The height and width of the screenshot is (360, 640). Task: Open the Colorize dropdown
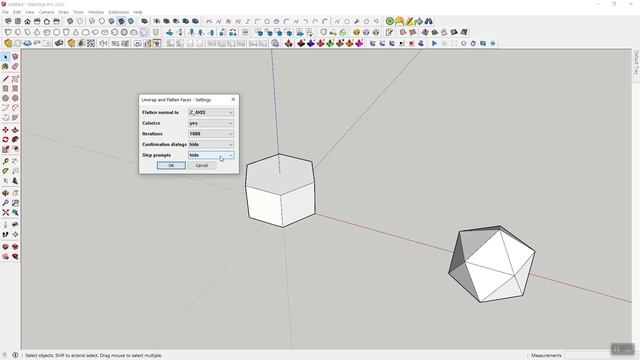(x=211, y=123)
